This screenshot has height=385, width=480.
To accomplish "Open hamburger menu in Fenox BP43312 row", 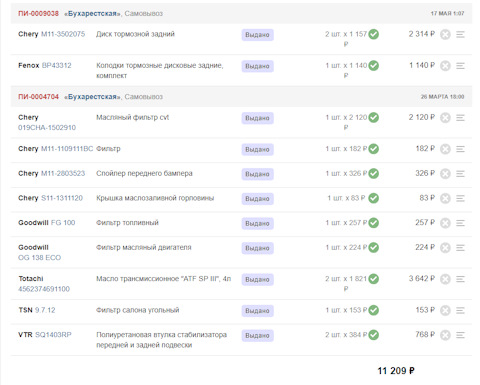I will (460, 66).
